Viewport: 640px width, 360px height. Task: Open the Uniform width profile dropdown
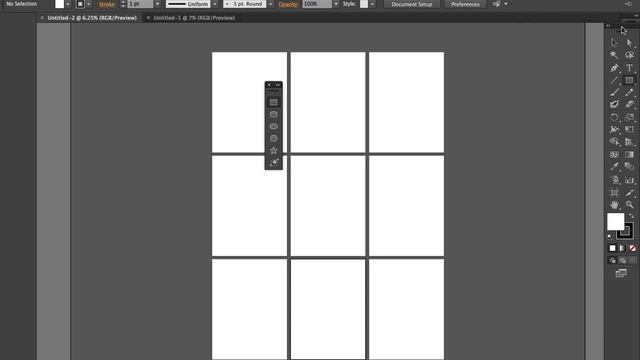[x=215, y=4]
